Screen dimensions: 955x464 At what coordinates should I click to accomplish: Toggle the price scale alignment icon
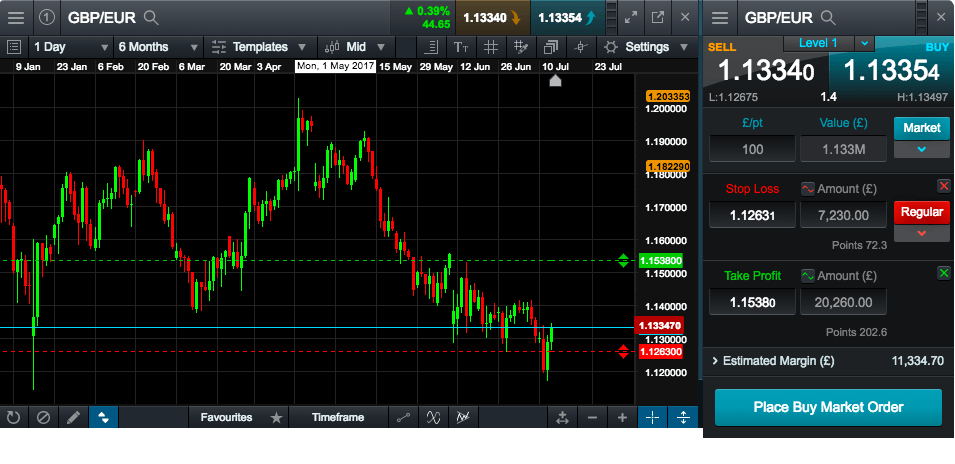pos(431,47)
